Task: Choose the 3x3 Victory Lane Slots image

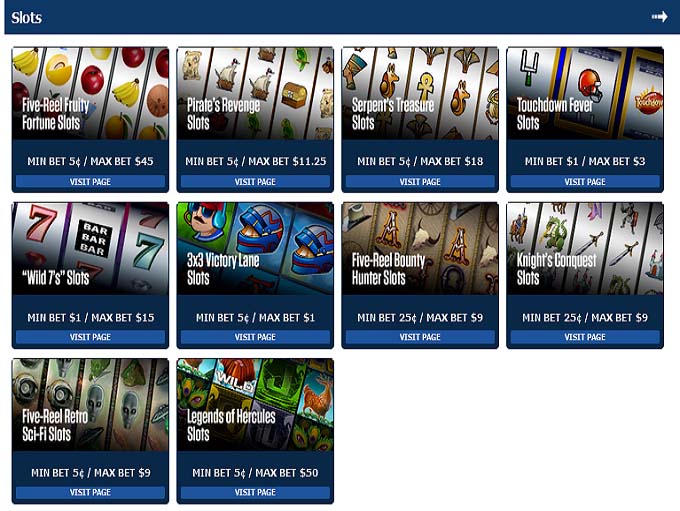Action: pyautogui.click(x=255, y=249)
